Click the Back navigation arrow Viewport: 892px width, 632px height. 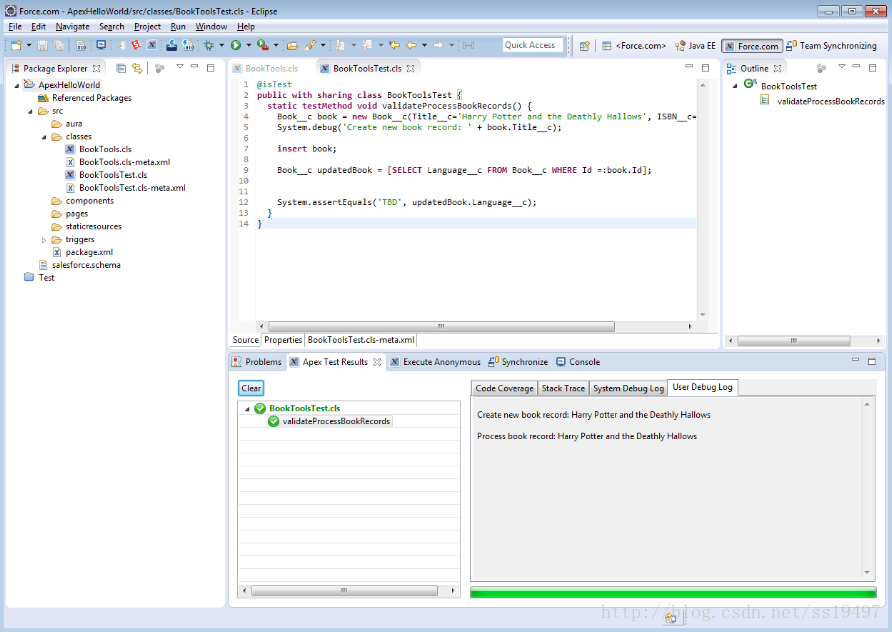point(411,46)
